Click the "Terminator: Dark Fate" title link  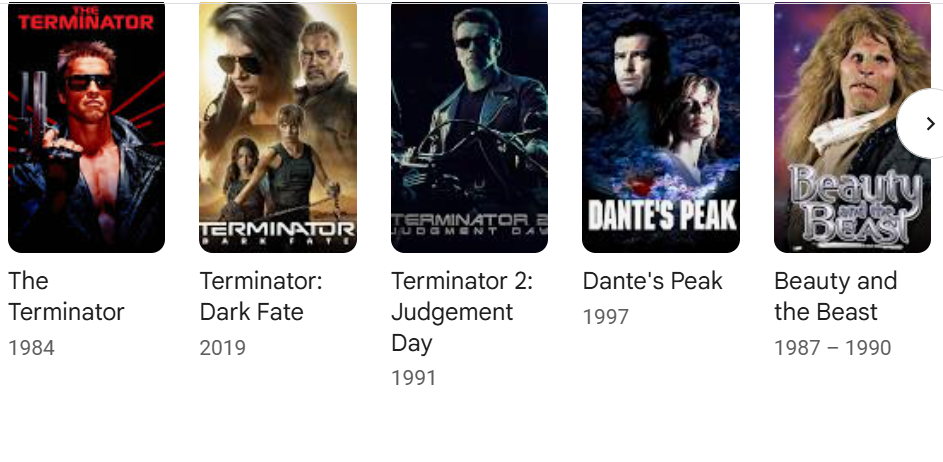pyautogui.click(x=261, y=296)
